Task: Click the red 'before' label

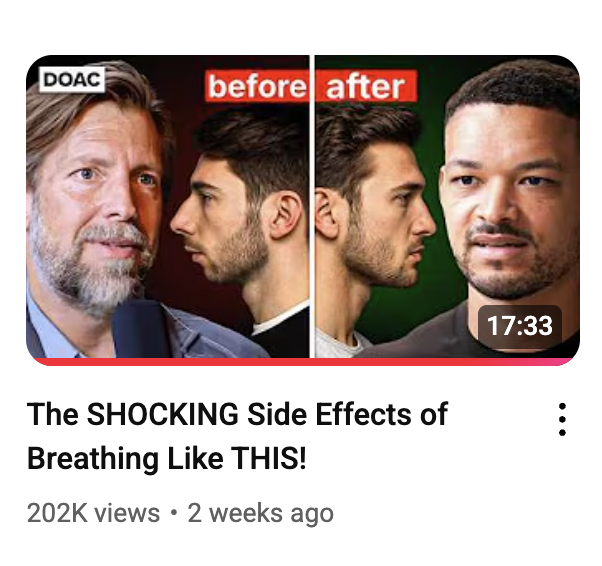Action: tap(257, 86)
